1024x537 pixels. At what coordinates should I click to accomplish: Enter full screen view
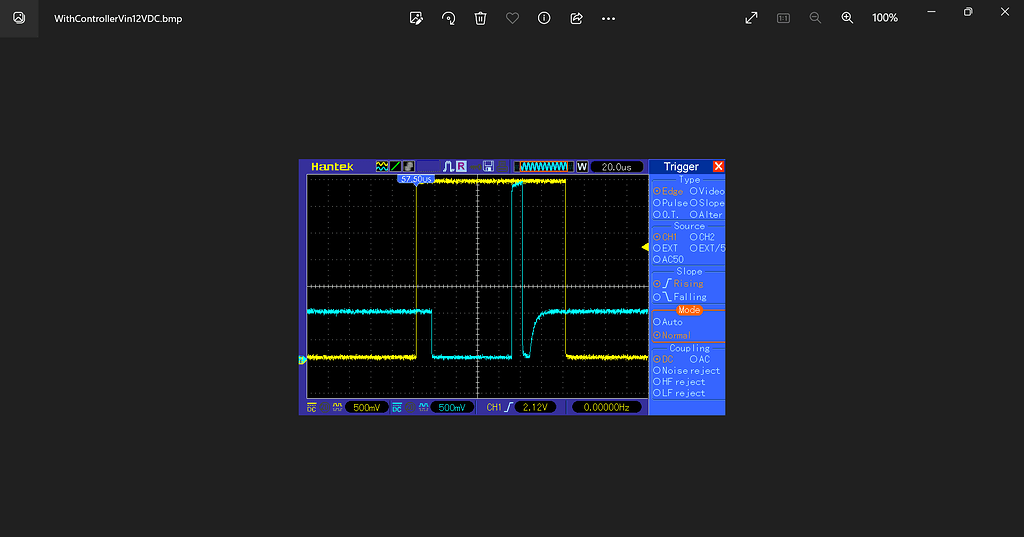[752, 18]
